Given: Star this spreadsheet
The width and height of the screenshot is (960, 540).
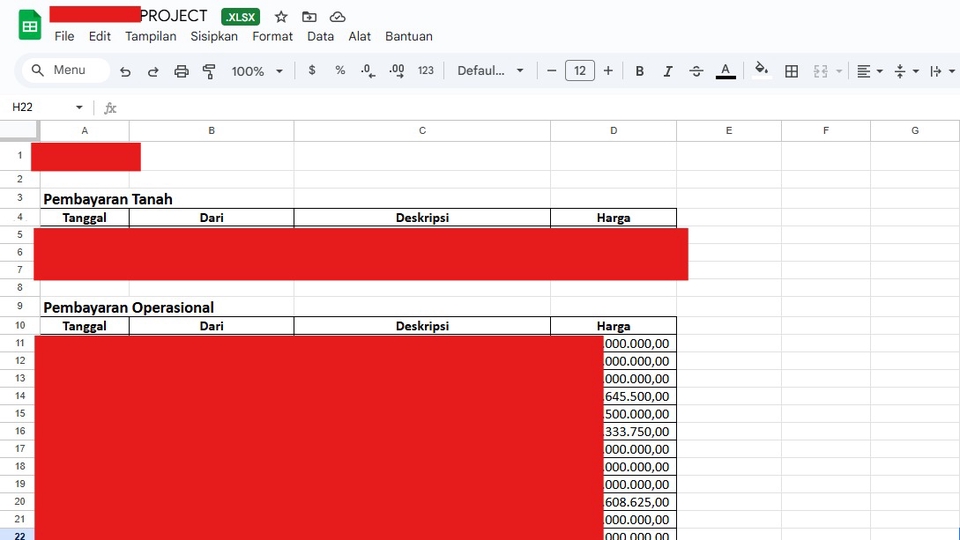Looking at the screenshot, I should tap(281, 17).
